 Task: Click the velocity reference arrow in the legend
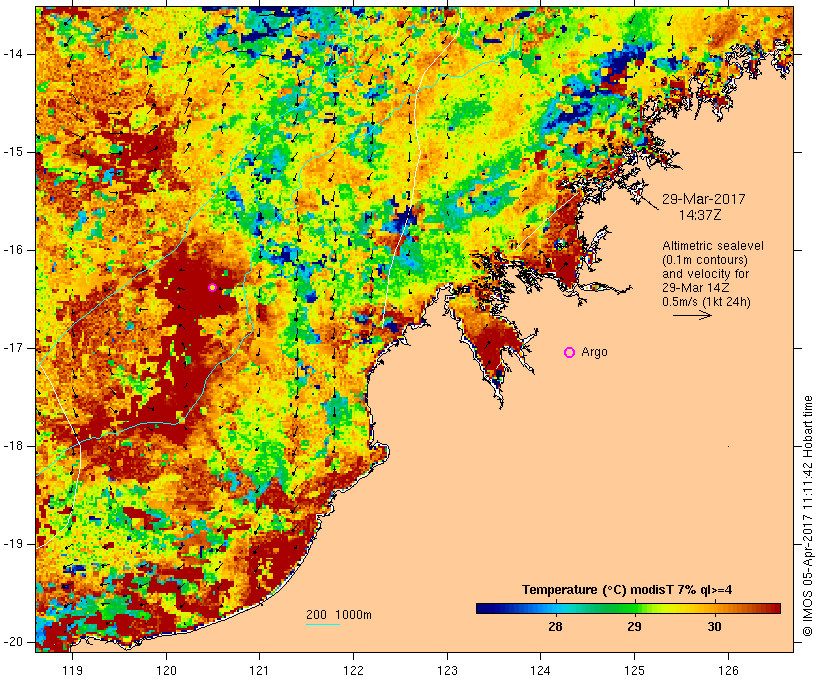692,315
